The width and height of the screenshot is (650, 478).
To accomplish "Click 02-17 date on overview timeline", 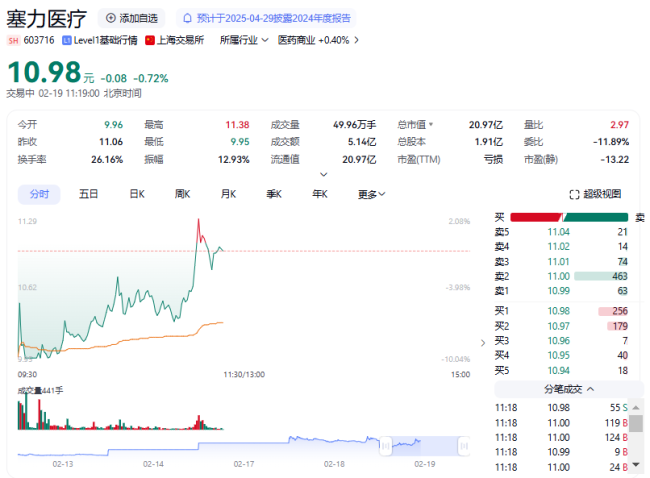I will click(244, 464).
